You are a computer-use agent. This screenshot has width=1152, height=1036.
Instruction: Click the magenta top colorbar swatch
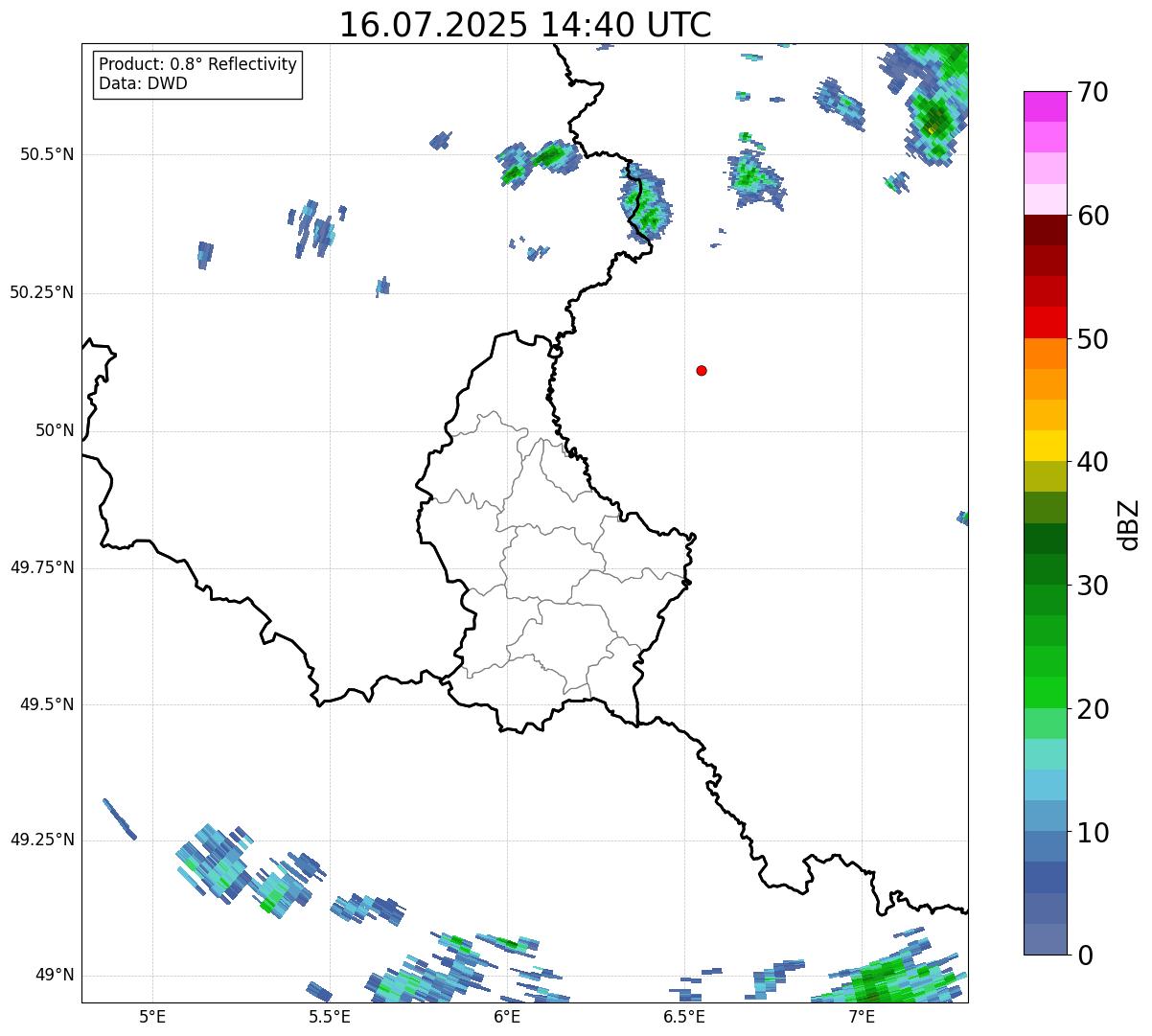[1045, 106]
